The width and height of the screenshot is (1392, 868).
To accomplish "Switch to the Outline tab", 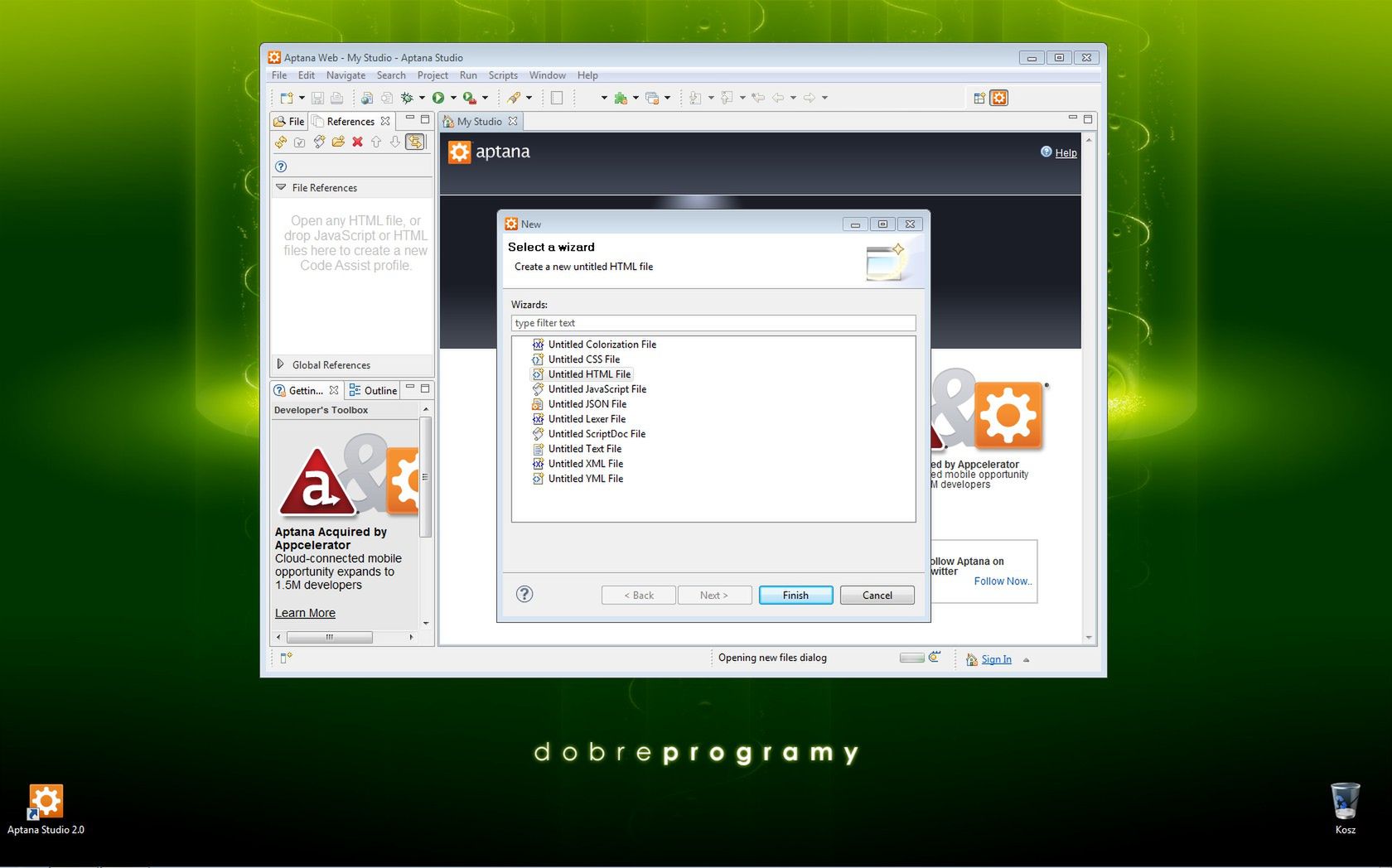I will (373, 390).
